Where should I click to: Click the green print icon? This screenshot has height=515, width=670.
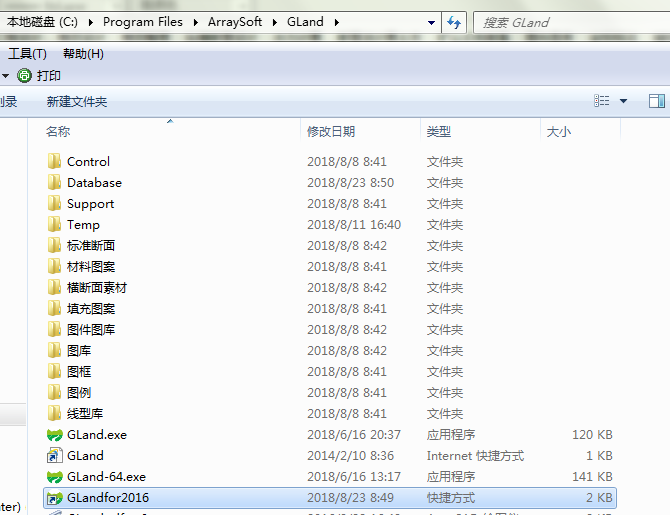[24, 76]
